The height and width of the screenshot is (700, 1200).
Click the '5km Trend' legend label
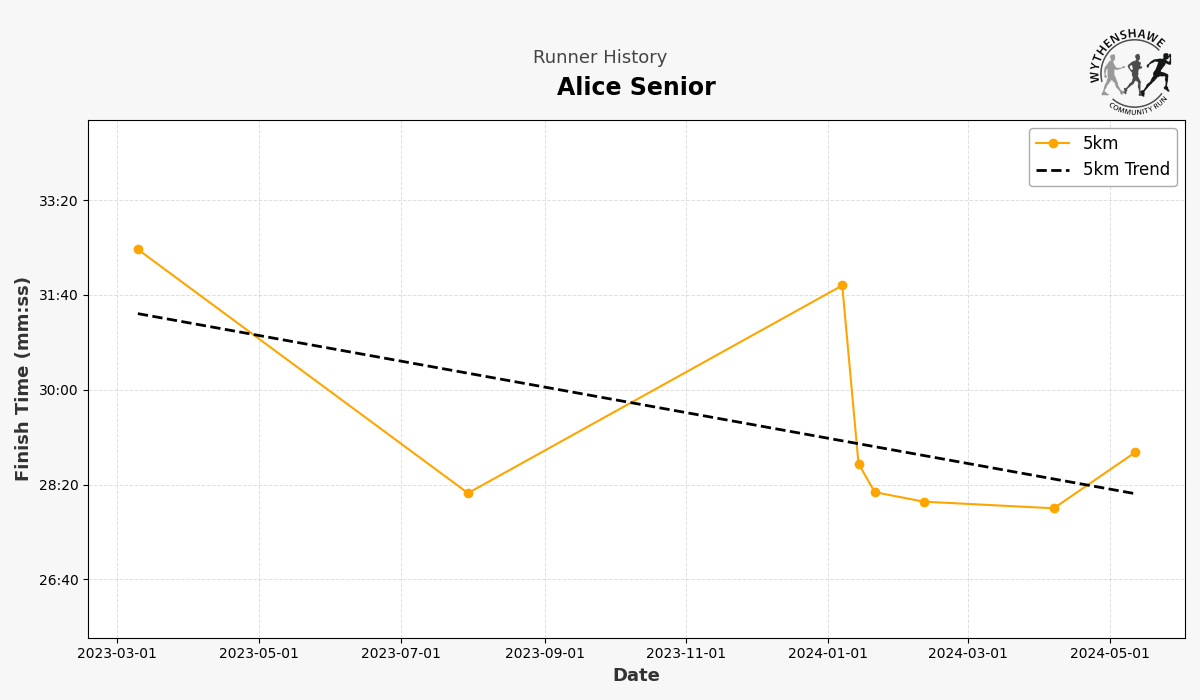(1126, 170)
